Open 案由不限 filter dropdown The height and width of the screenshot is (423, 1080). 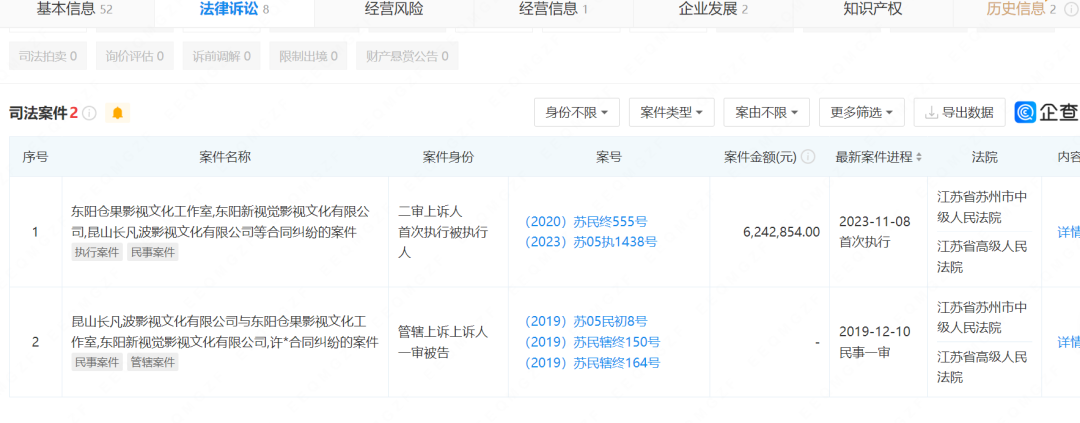tap(767, 112)
